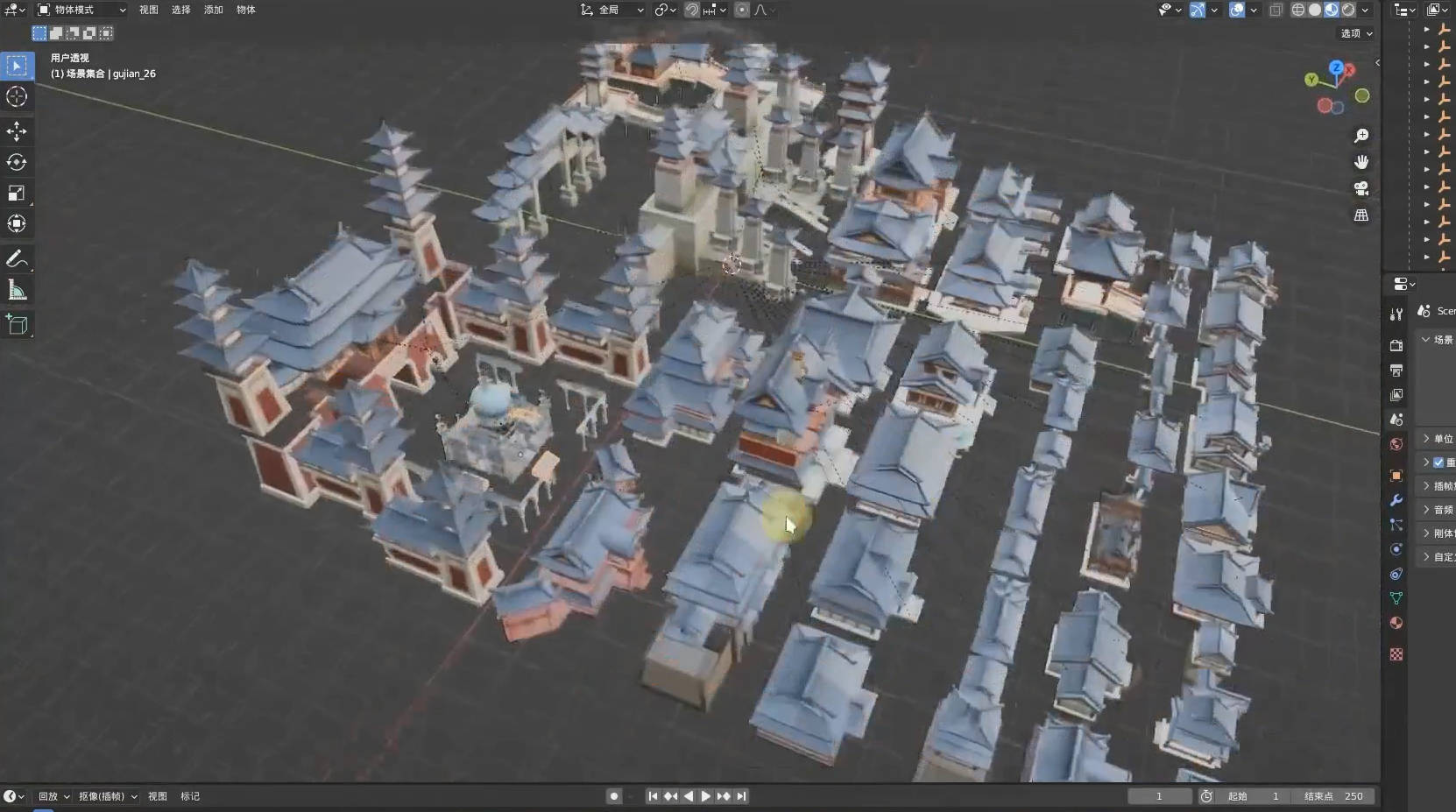Toggle the gravity checkbox in scene properties
The width and height of the screenshot is (1456, 812).
(1438, 462)
